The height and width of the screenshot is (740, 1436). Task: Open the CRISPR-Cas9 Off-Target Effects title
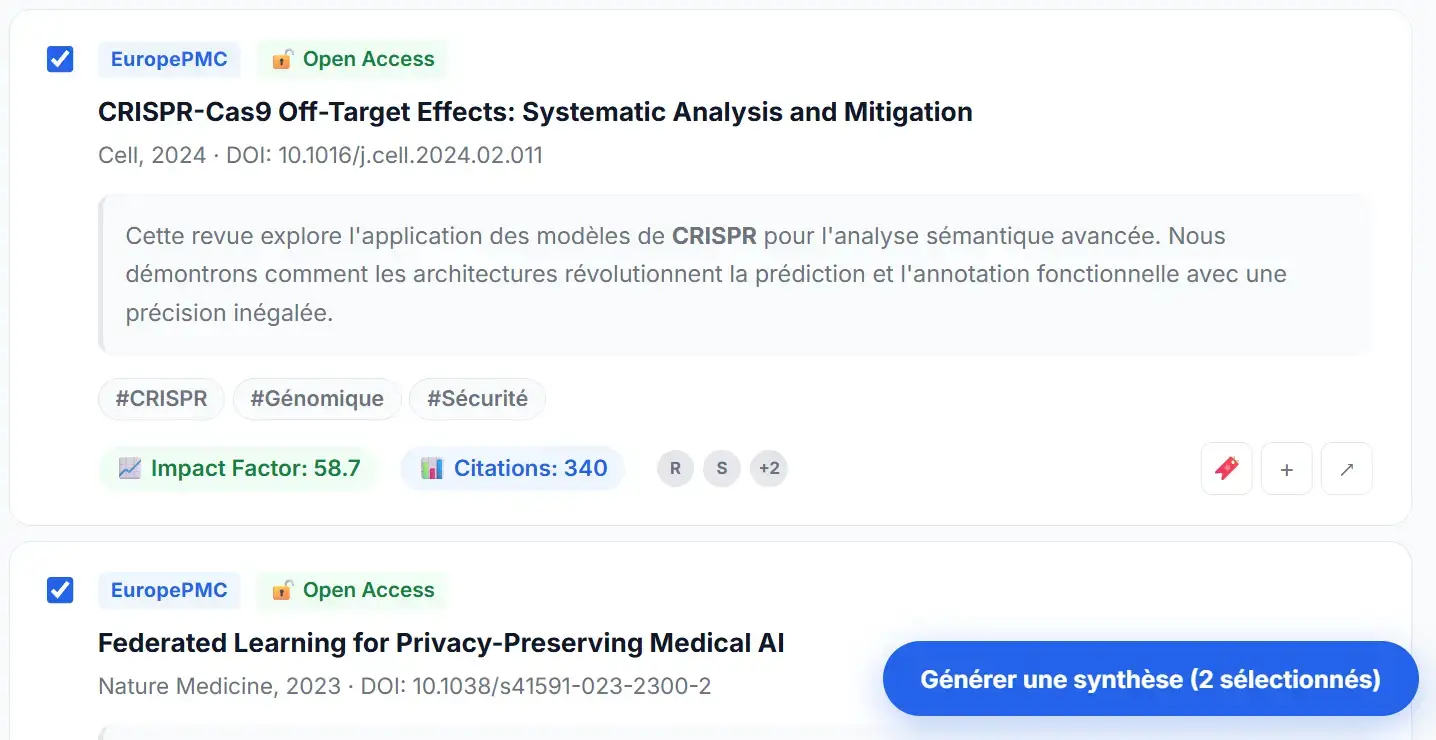[x=535, y=112]
